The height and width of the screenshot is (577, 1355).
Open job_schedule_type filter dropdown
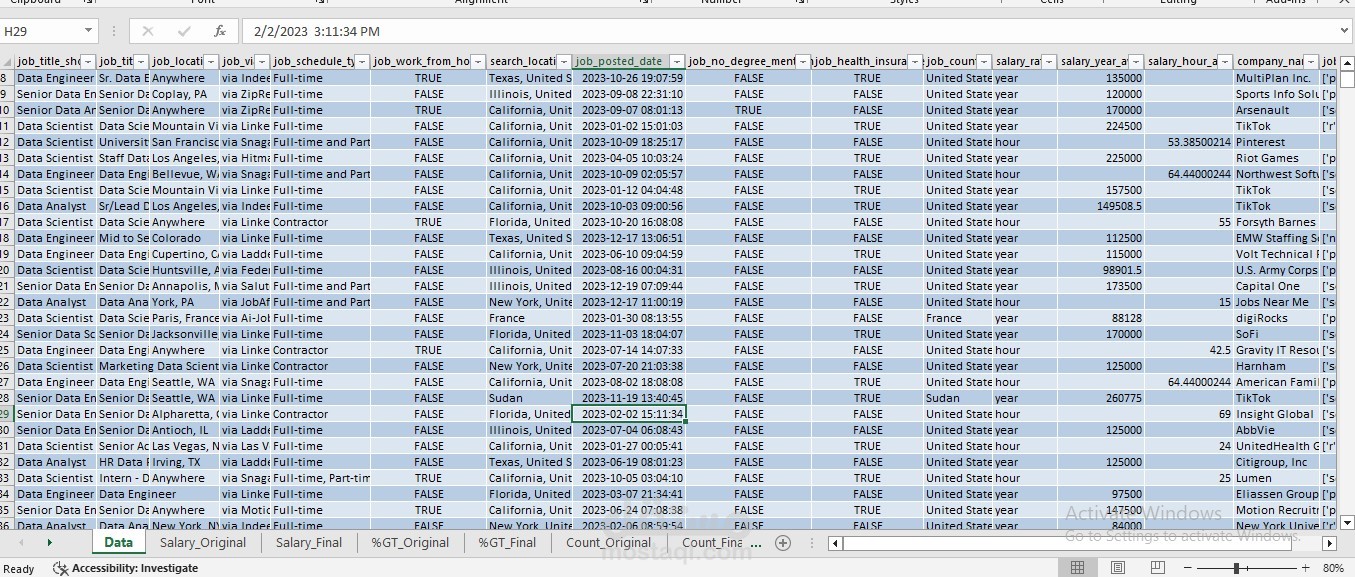pos(362,62)
